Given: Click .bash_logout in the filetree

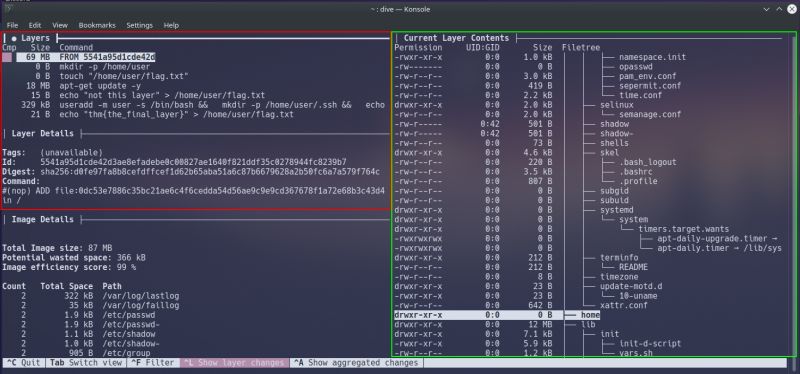Looking at the screenshot, I should [647, 162].
